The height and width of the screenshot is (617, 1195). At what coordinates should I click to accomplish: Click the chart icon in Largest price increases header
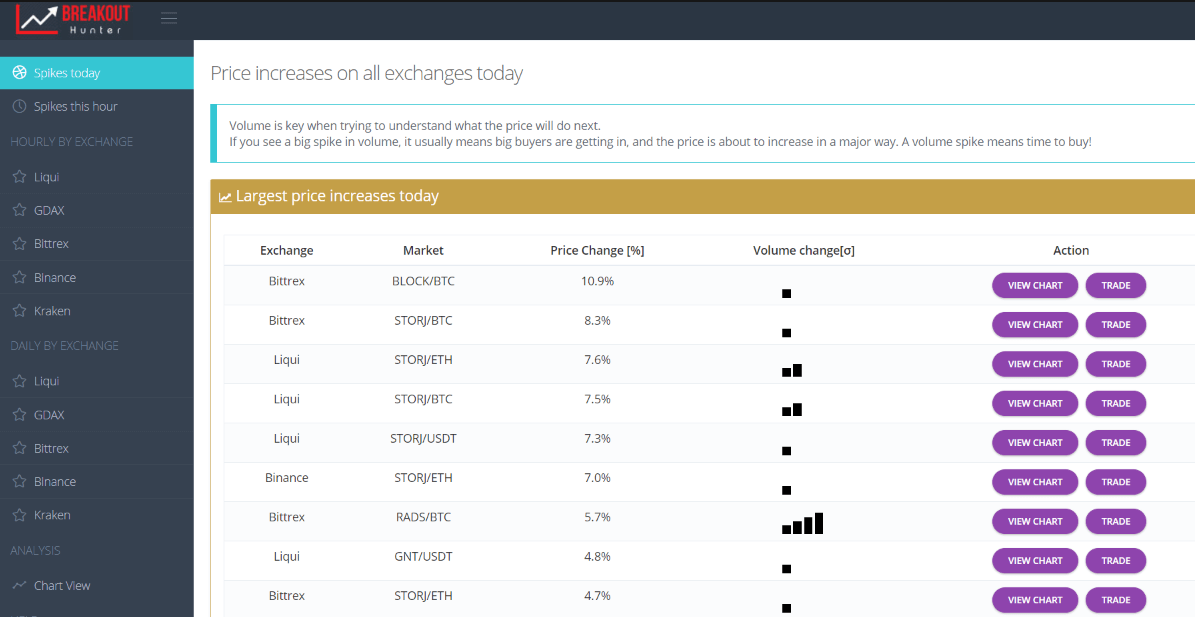225,197
